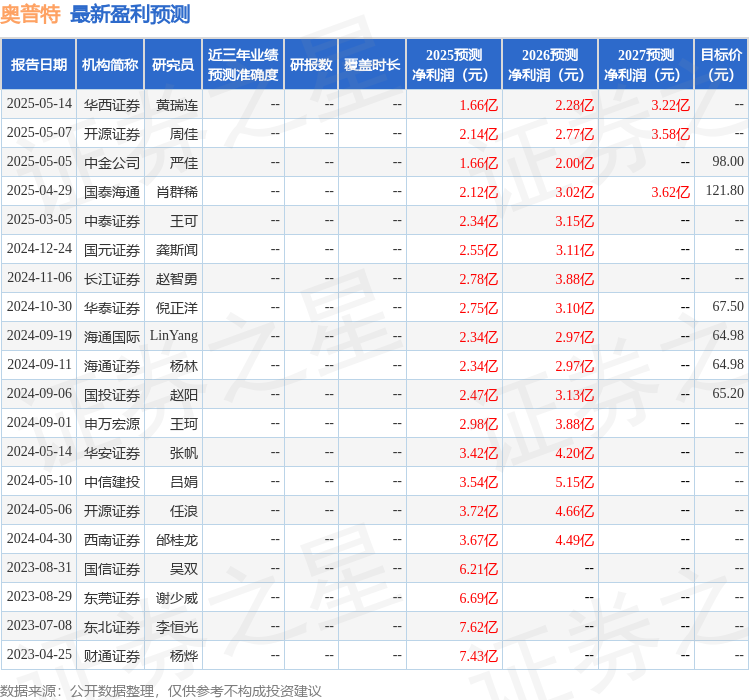Click the 7.43亿 forecast value
This screenshot has height=700, width=749.
click(479, 656)
